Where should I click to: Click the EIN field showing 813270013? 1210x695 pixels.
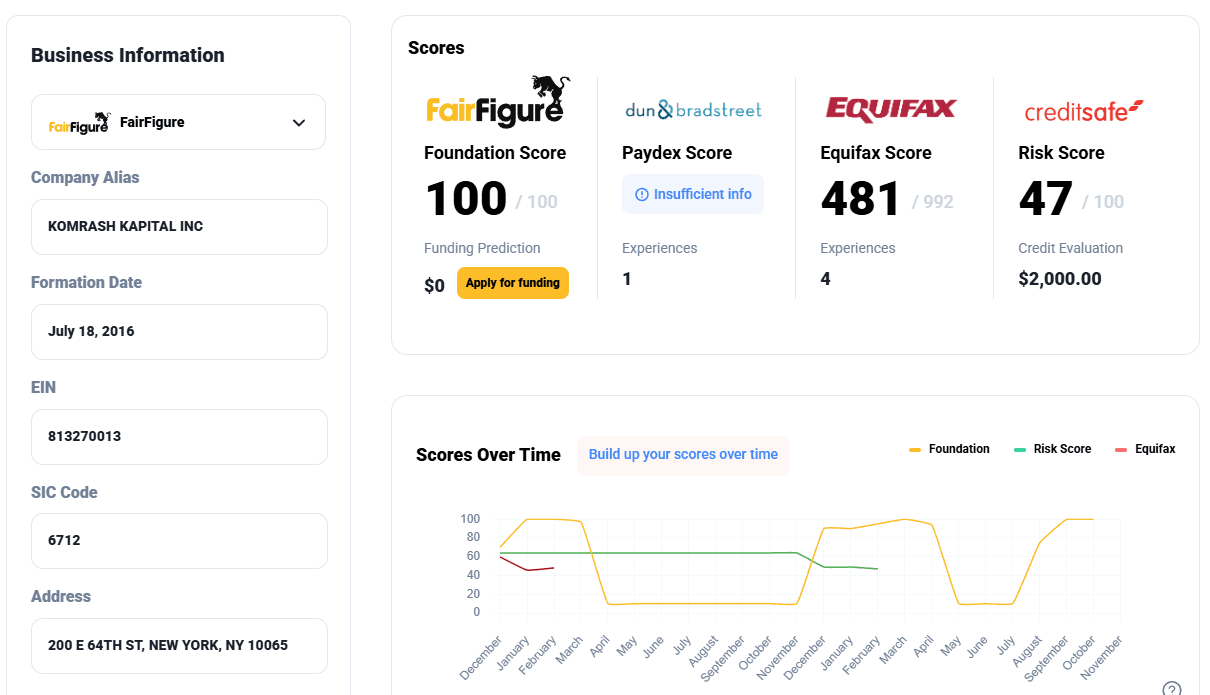point(179,437)
